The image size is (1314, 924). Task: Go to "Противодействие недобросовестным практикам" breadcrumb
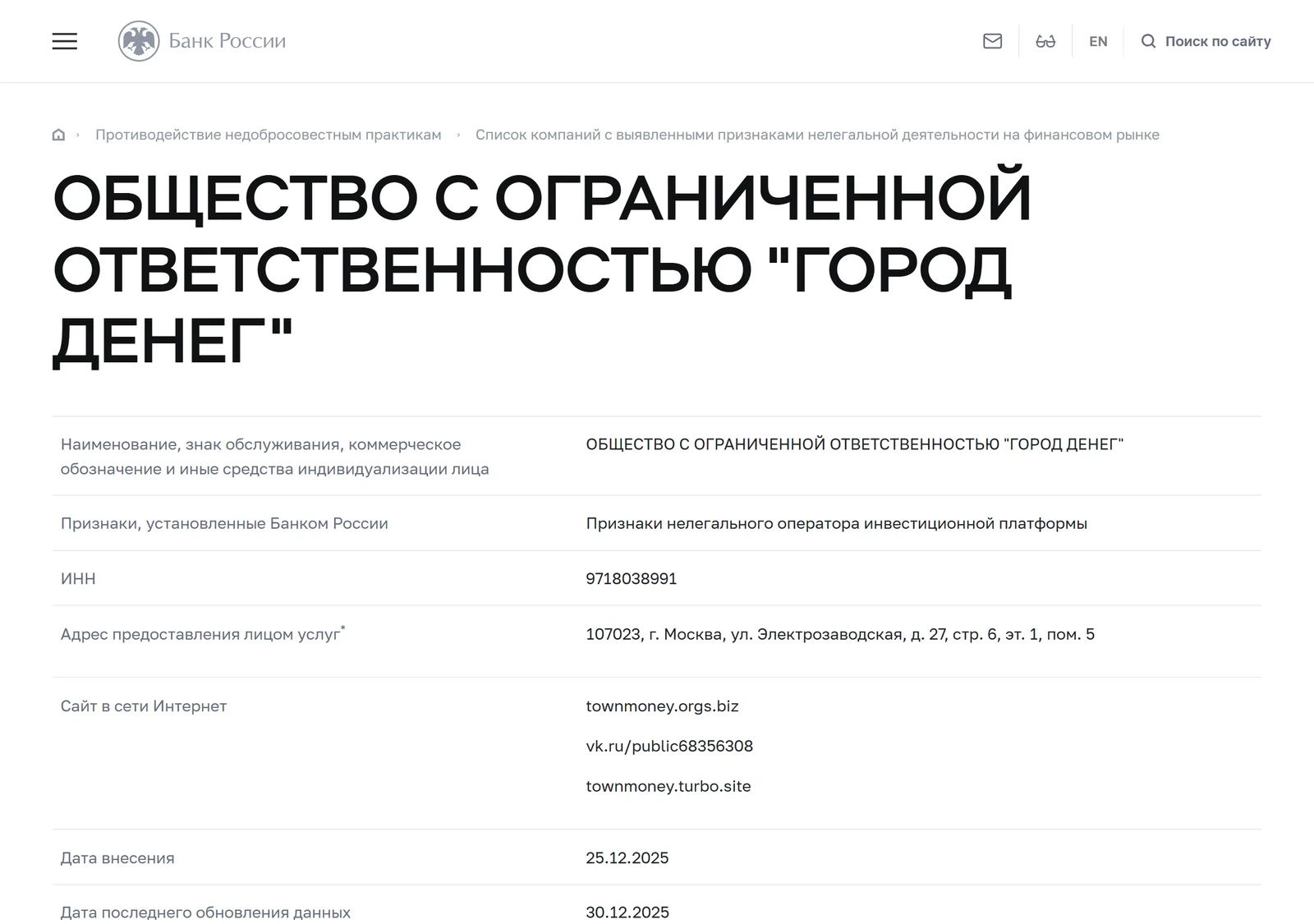268,135
